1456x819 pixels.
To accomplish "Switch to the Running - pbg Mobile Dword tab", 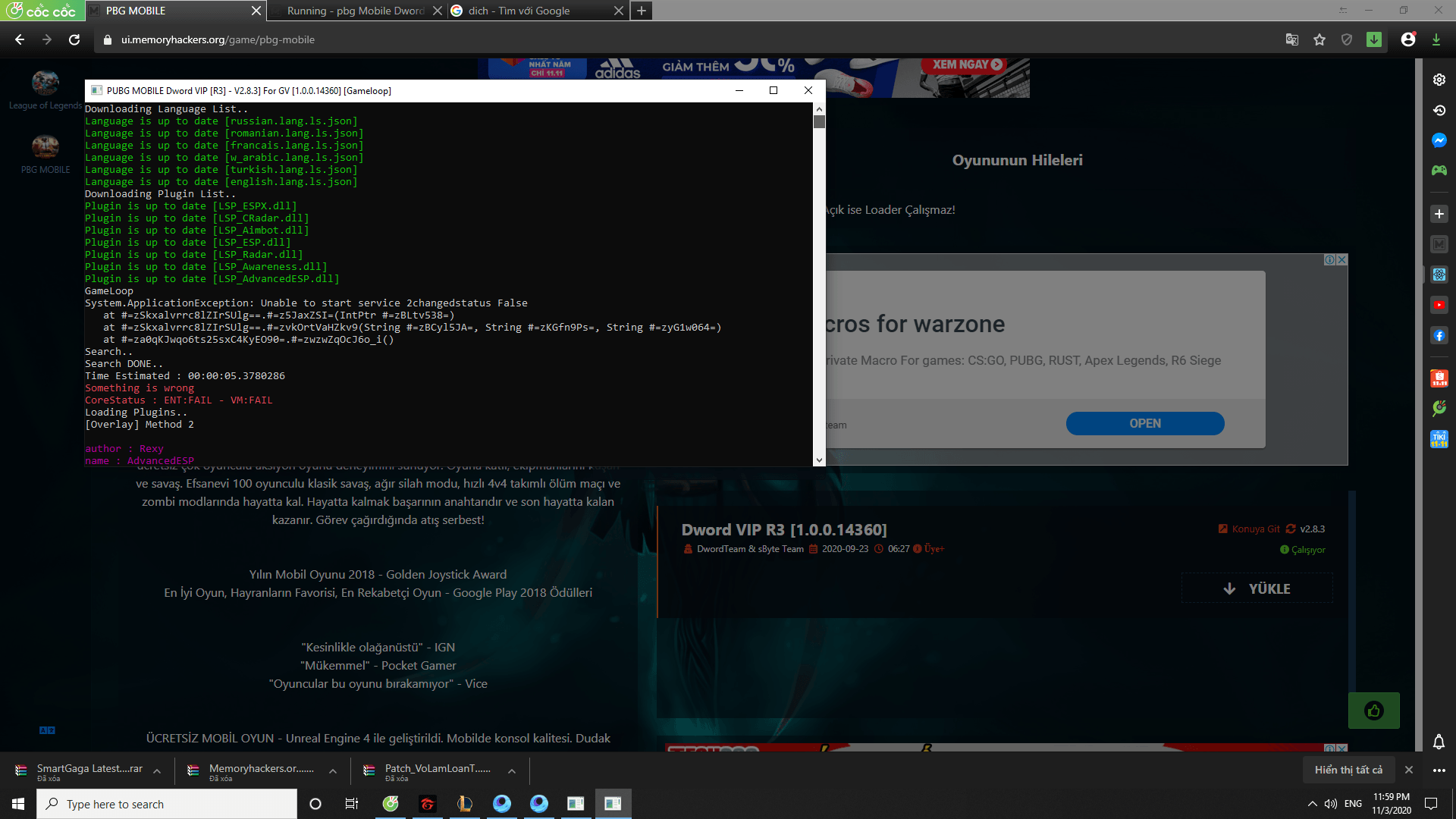I will tap(355, 11).
